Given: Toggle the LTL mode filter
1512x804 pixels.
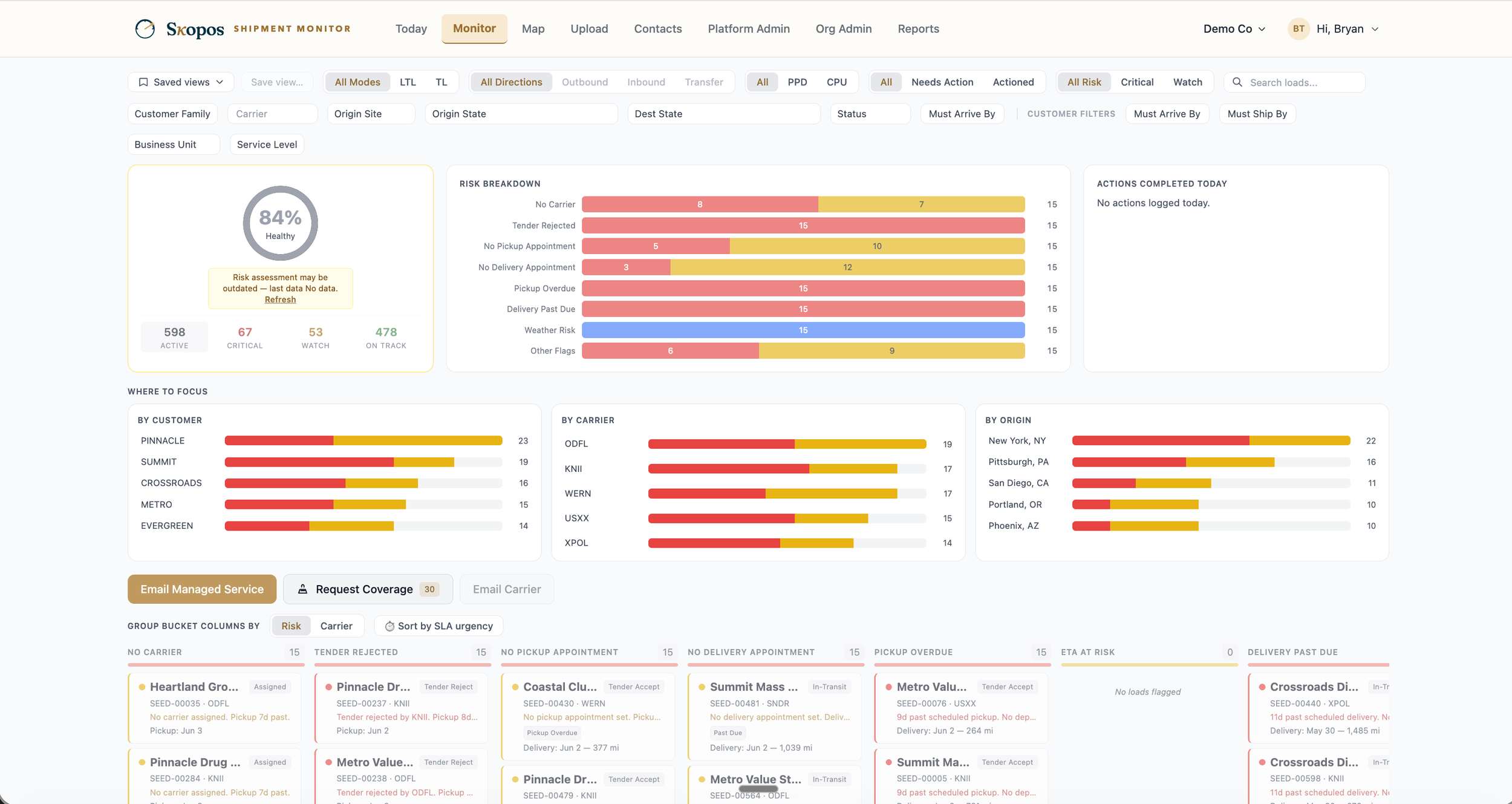Looking at the screenshot, I should click(x=408, y=82).
